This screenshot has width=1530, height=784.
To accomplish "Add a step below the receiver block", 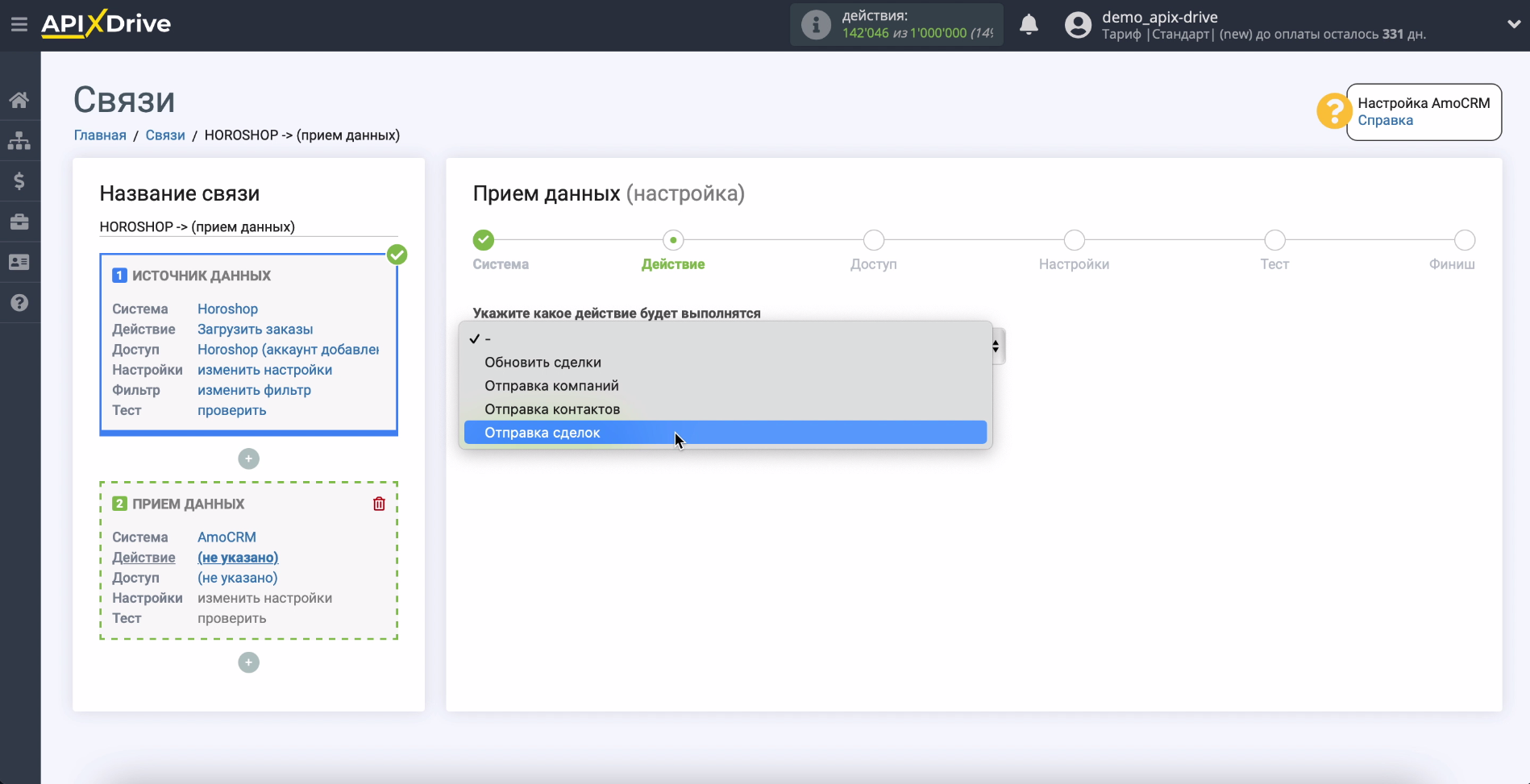I will point(248,662).
